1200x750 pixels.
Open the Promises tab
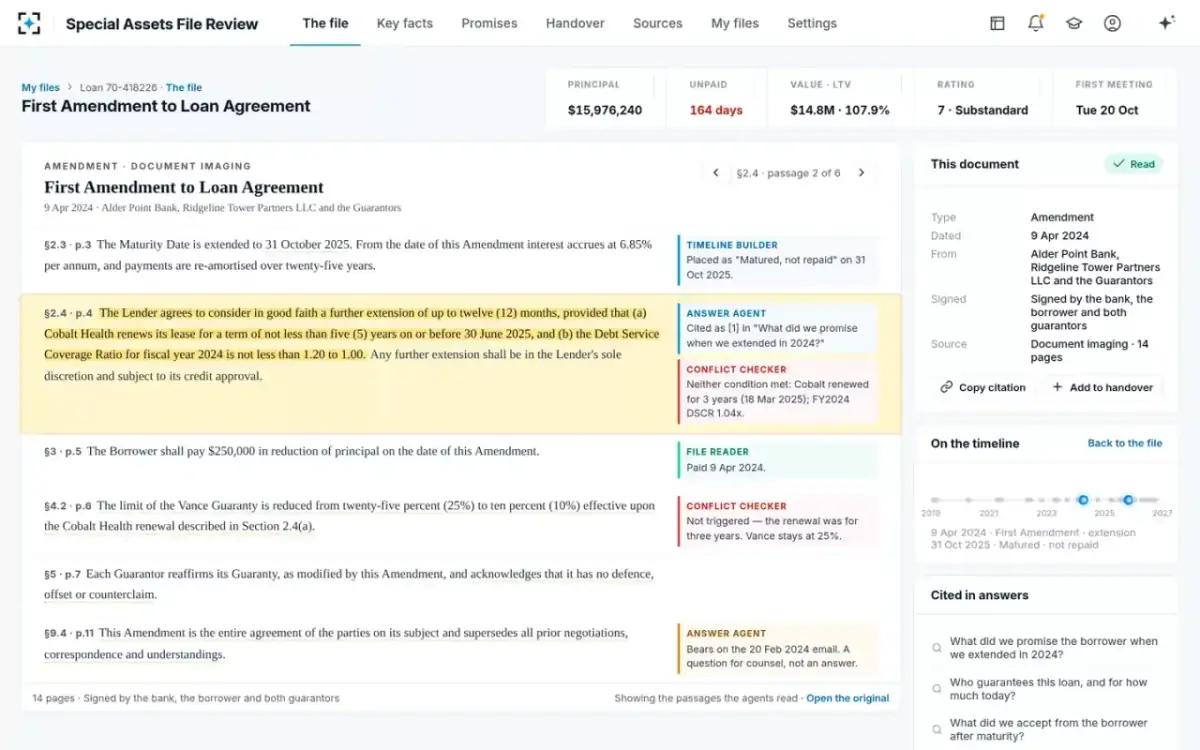(489, 23)
